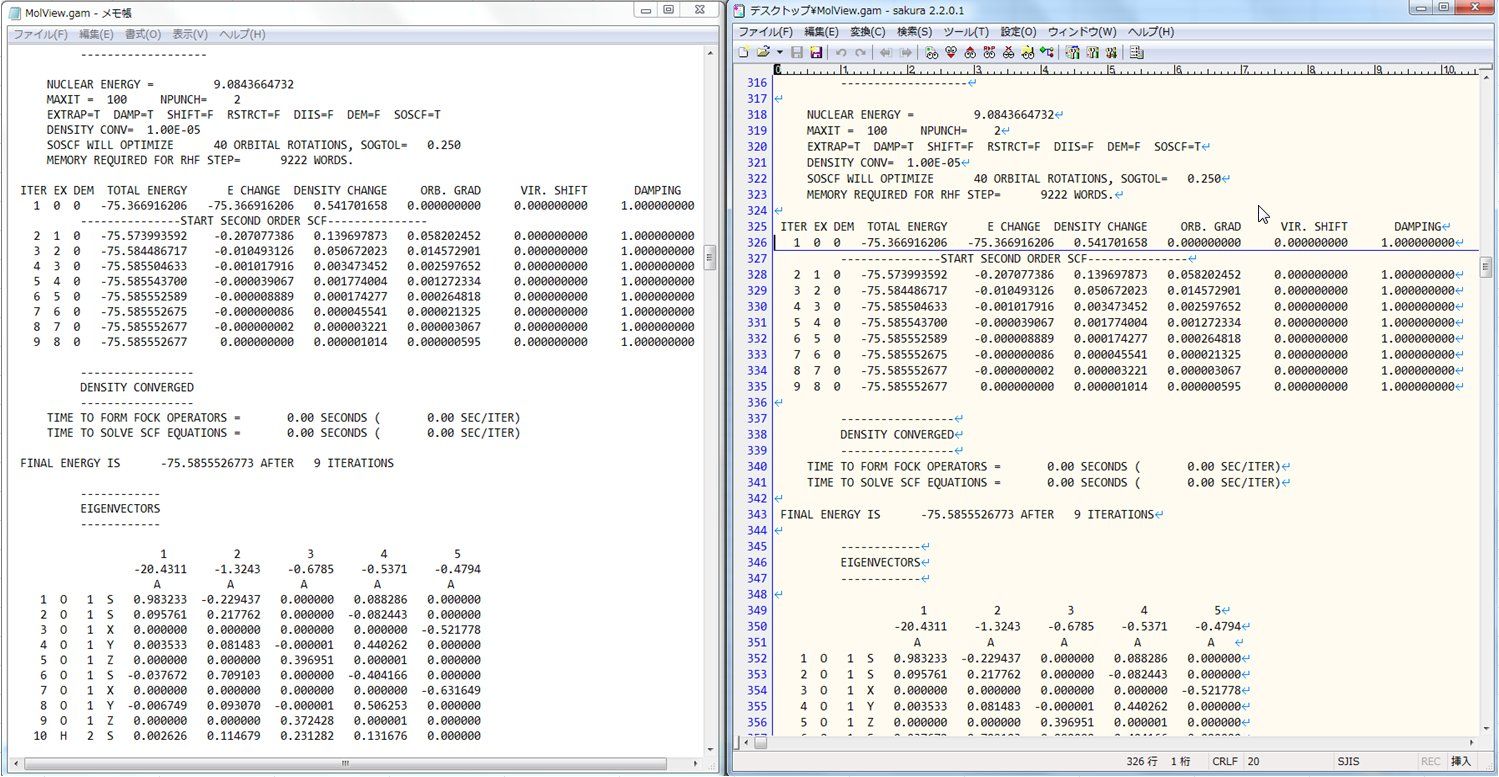
Task: Click '1 桁' column indicator in status bar
Action: 1183,762
